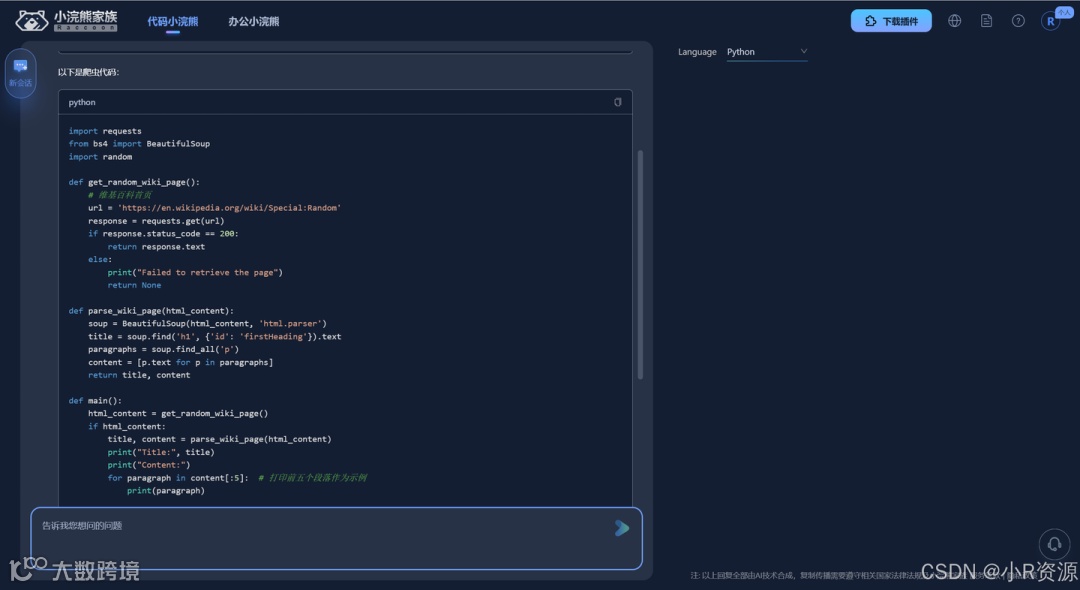1080x590 pixels.
Task: Open customer support headset icon
Action: point(1054,544)
